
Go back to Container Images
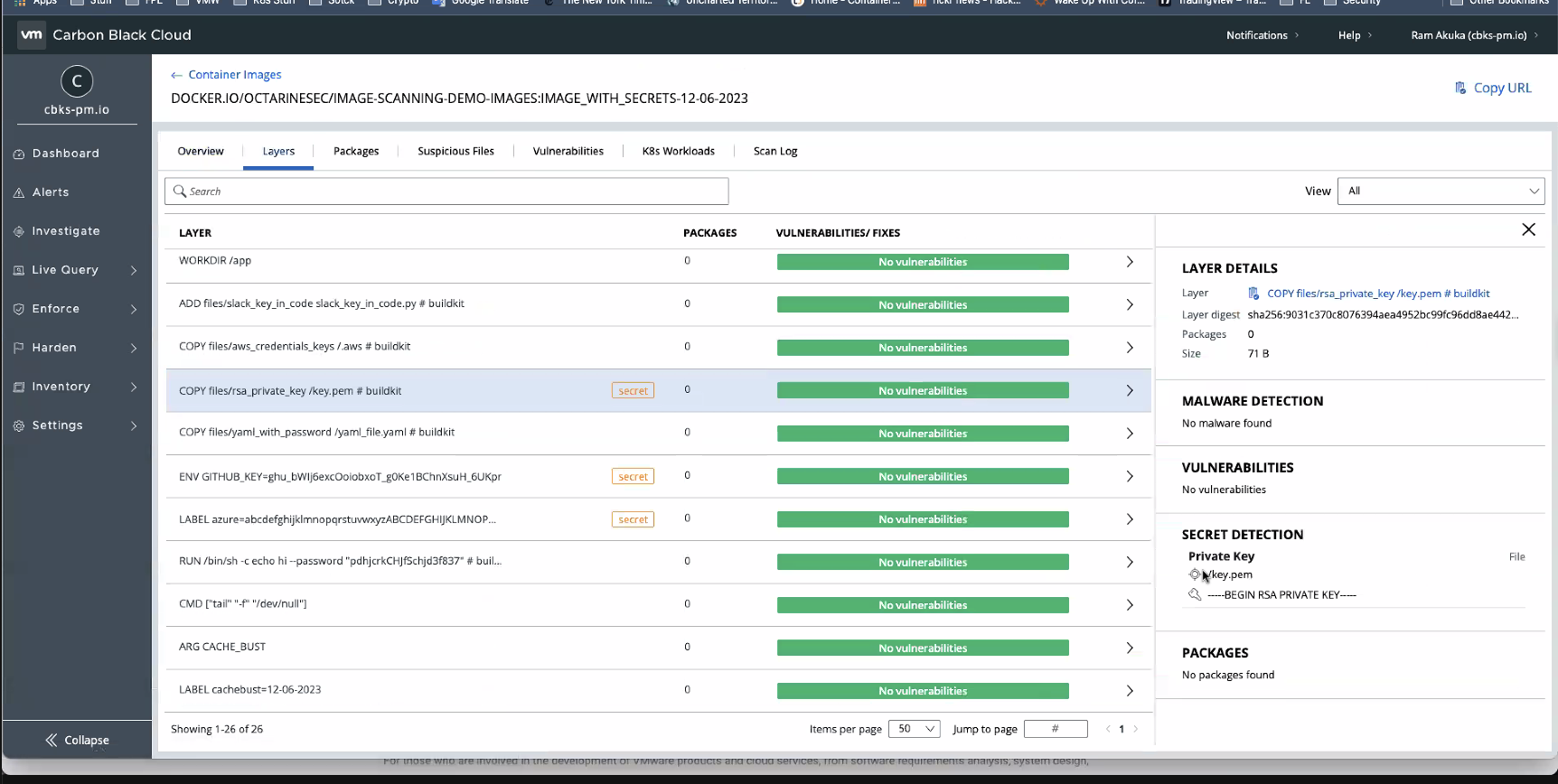pos(227,75)
